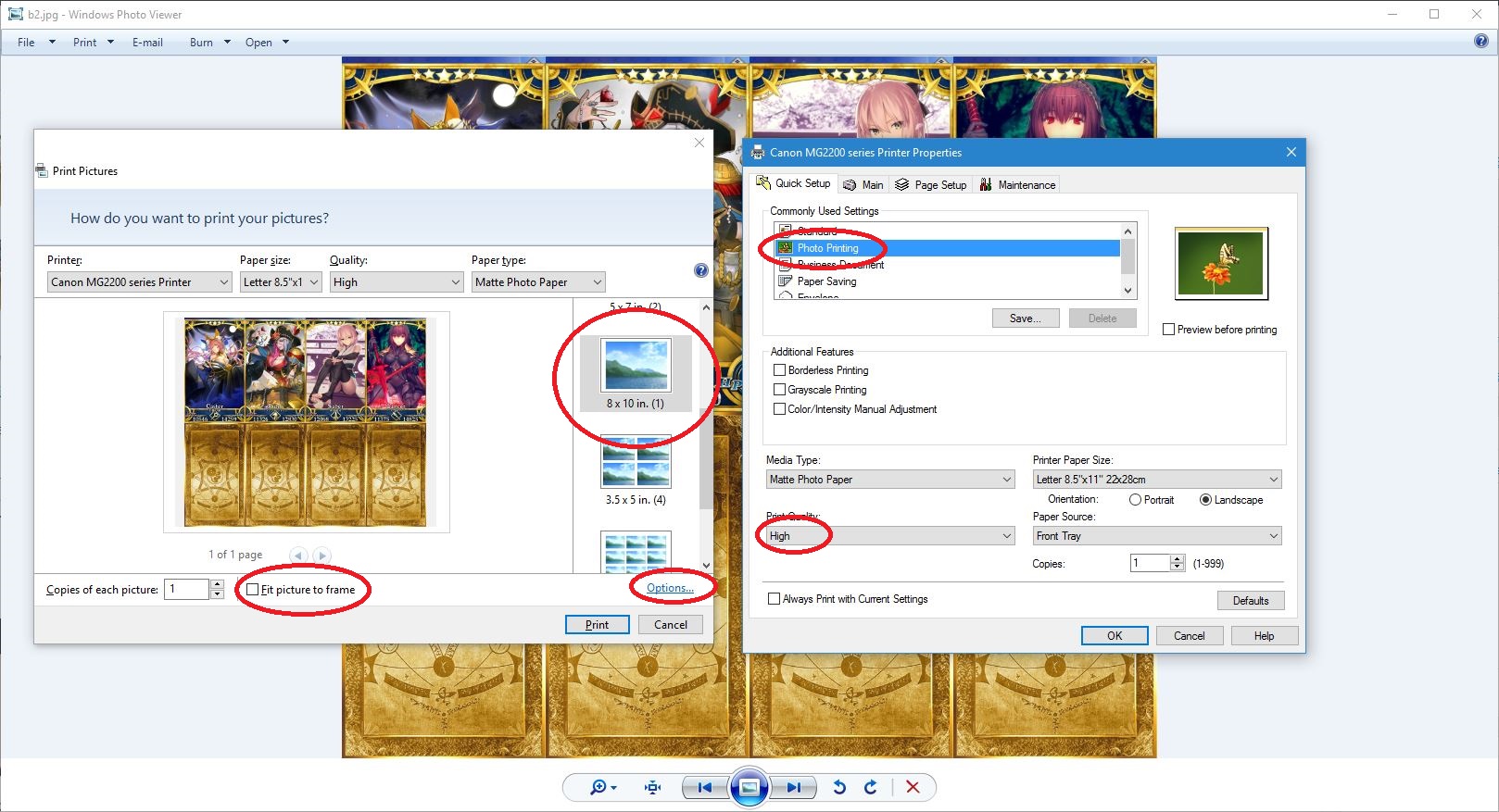Open Quality dropdown in Print Pictures
Image resolution: width=1499 pixels, height=812 pixels.
[x=397, y=282]
